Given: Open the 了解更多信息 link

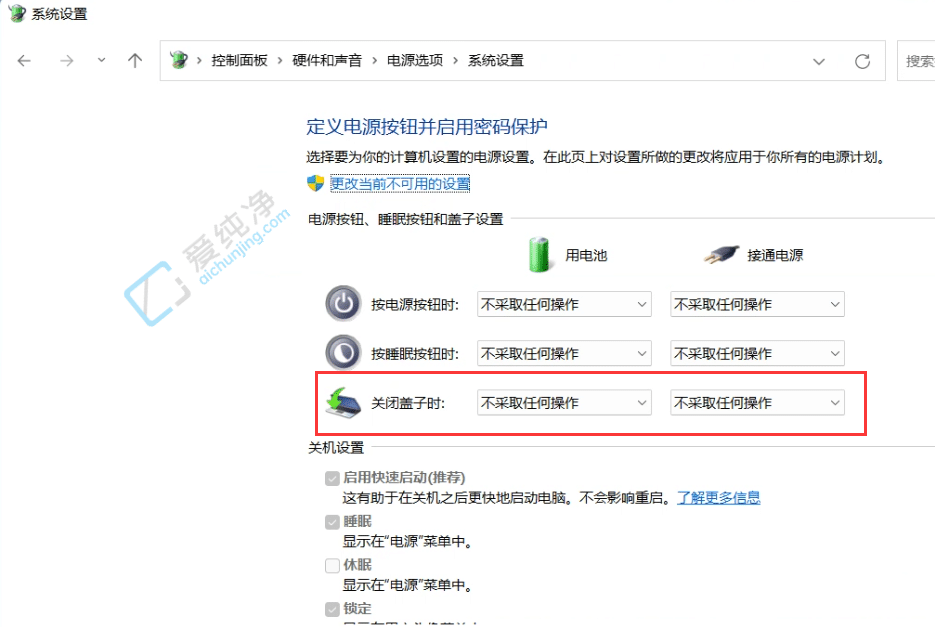Looking at the screenshot, I should [x=718, y=497].
